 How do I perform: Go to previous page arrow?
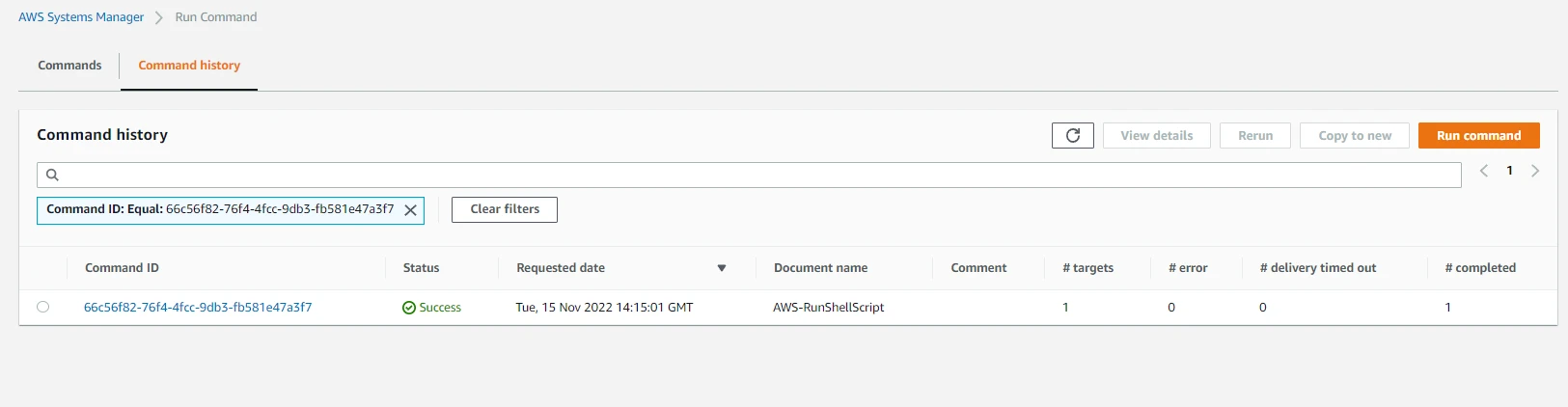pyautogui.click(x=1484, y=171)
